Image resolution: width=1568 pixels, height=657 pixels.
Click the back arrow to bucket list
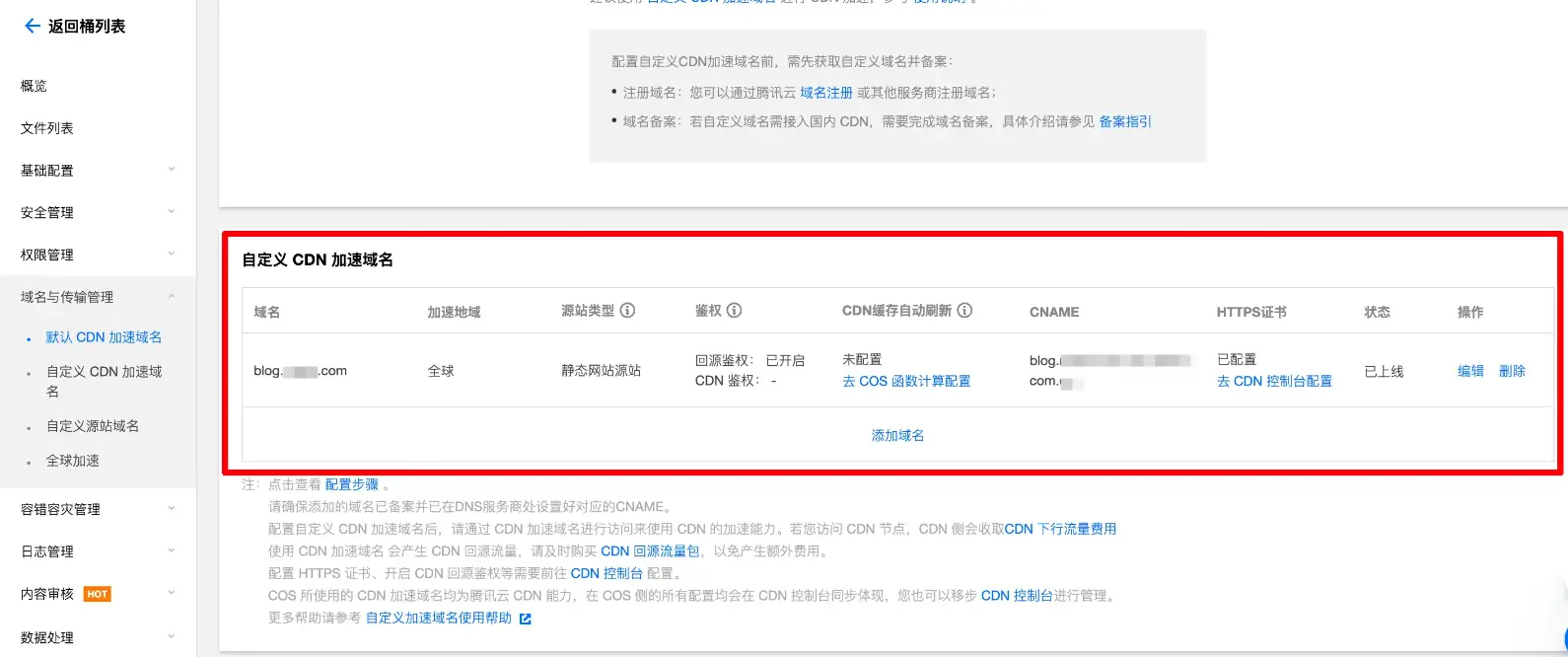click(32, 27)
